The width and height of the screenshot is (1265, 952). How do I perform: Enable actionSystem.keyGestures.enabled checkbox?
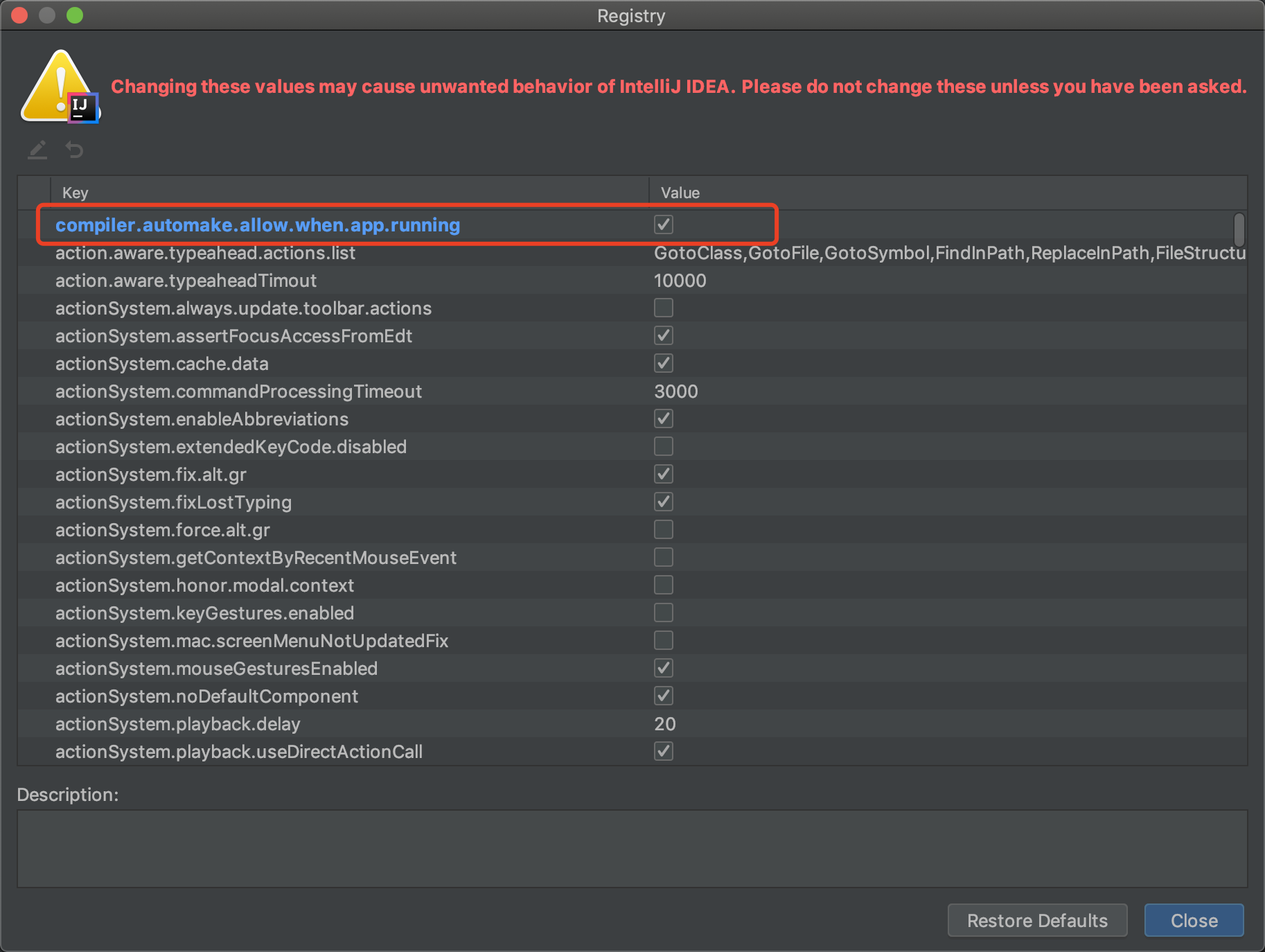pyautogui.click(x=664, y=612)
